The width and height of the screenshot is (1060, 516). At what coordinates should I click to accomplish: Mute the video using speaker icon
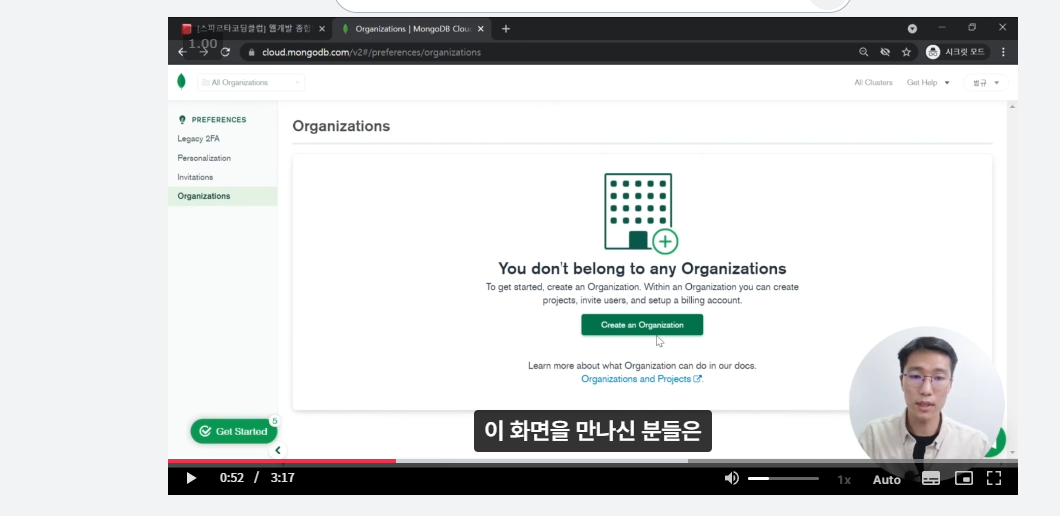point(731,478)
